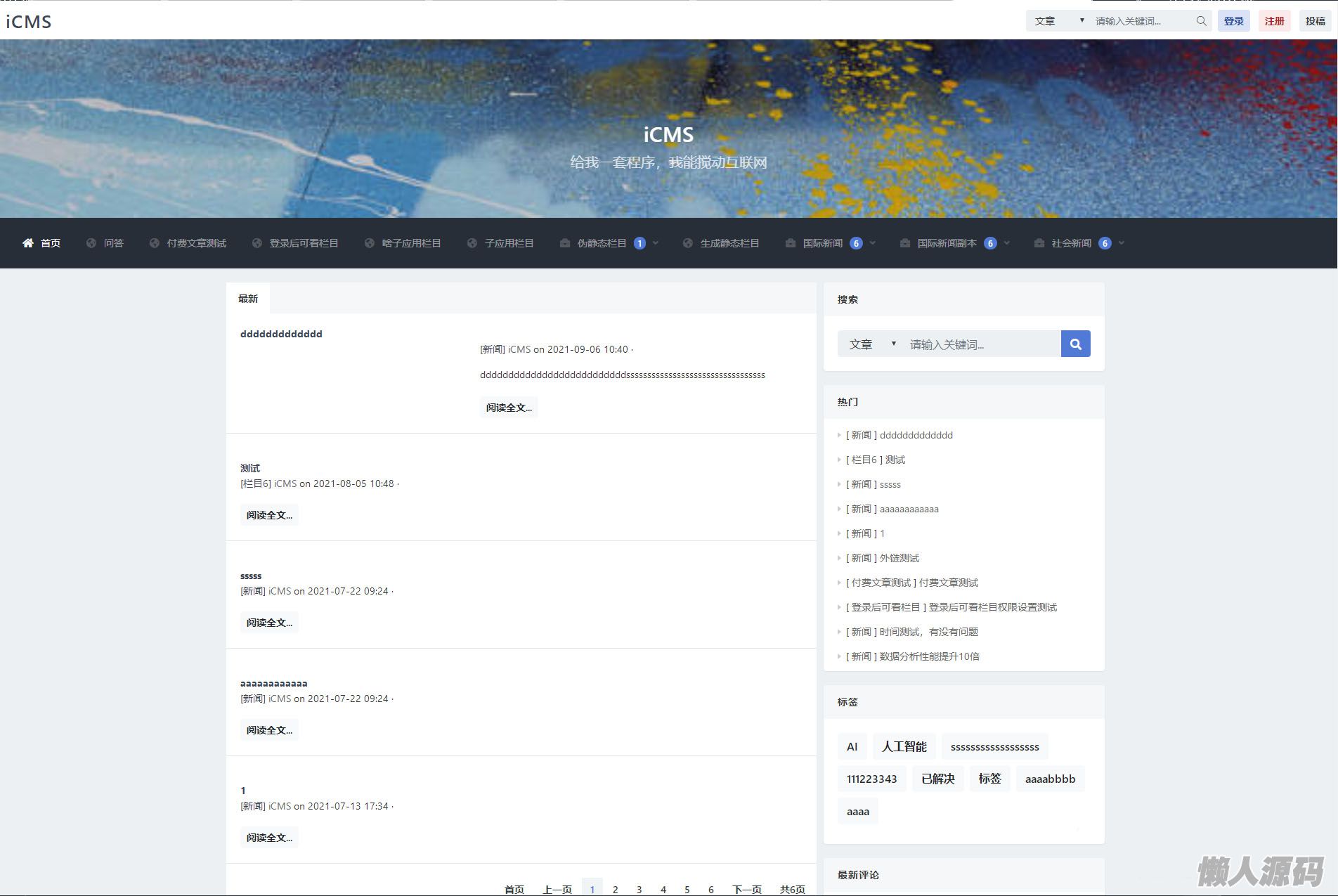The height and width of the screenshot is (896, 1338).
Task: Focus the sidebar keyword search field
Action: tap(981, 344)
